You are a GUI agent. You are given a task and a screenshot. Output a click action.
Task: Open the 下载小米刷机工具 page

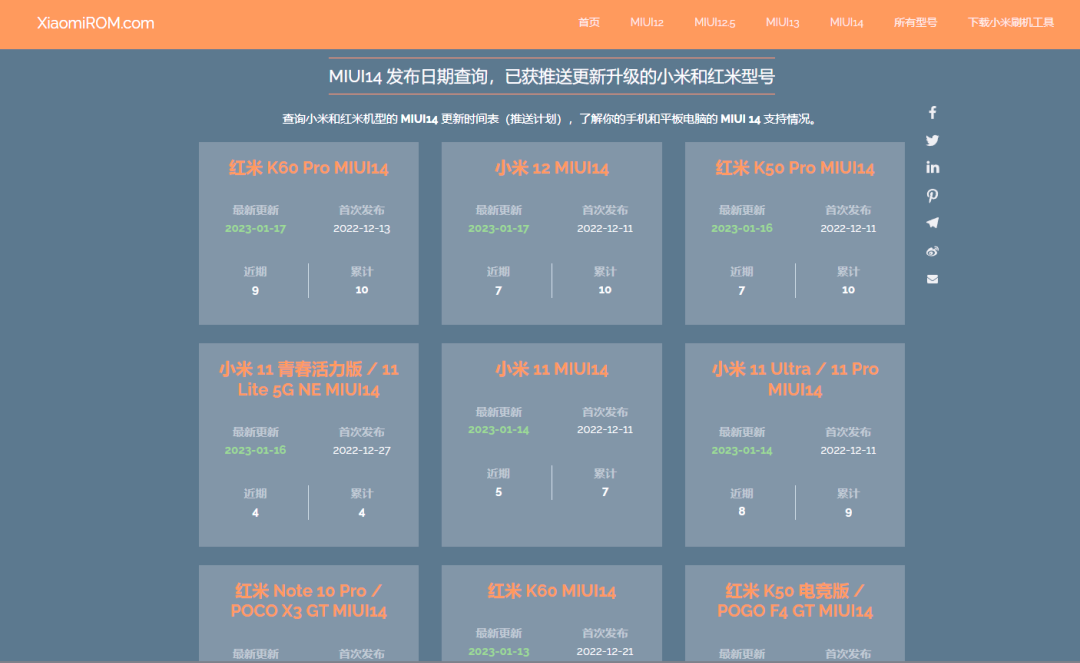tap(1011, 20)
